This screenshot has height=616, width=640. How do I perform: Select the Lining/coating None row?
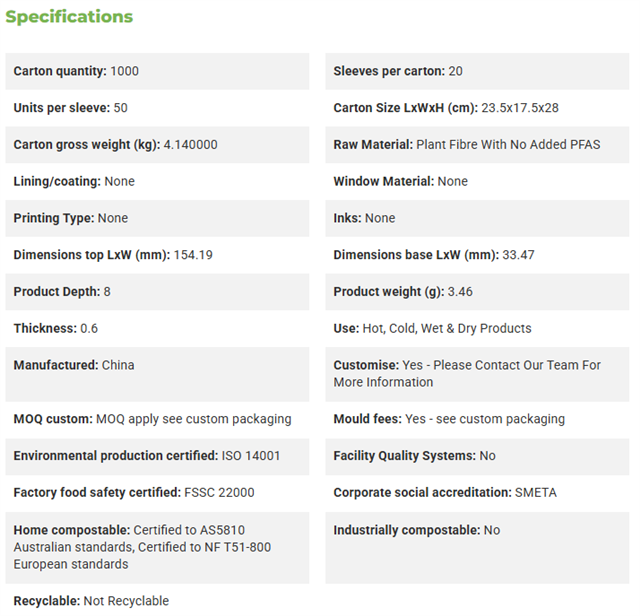click(157, 181)
